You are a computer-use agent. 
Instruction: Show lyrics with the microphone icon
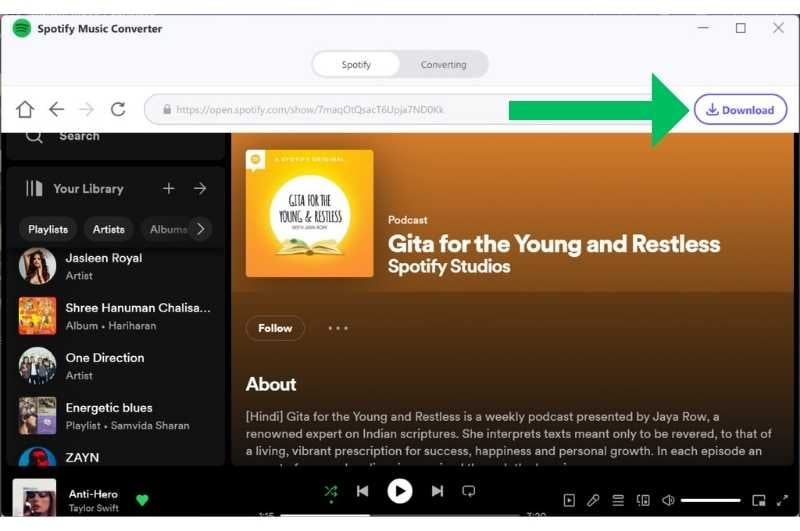593,500
